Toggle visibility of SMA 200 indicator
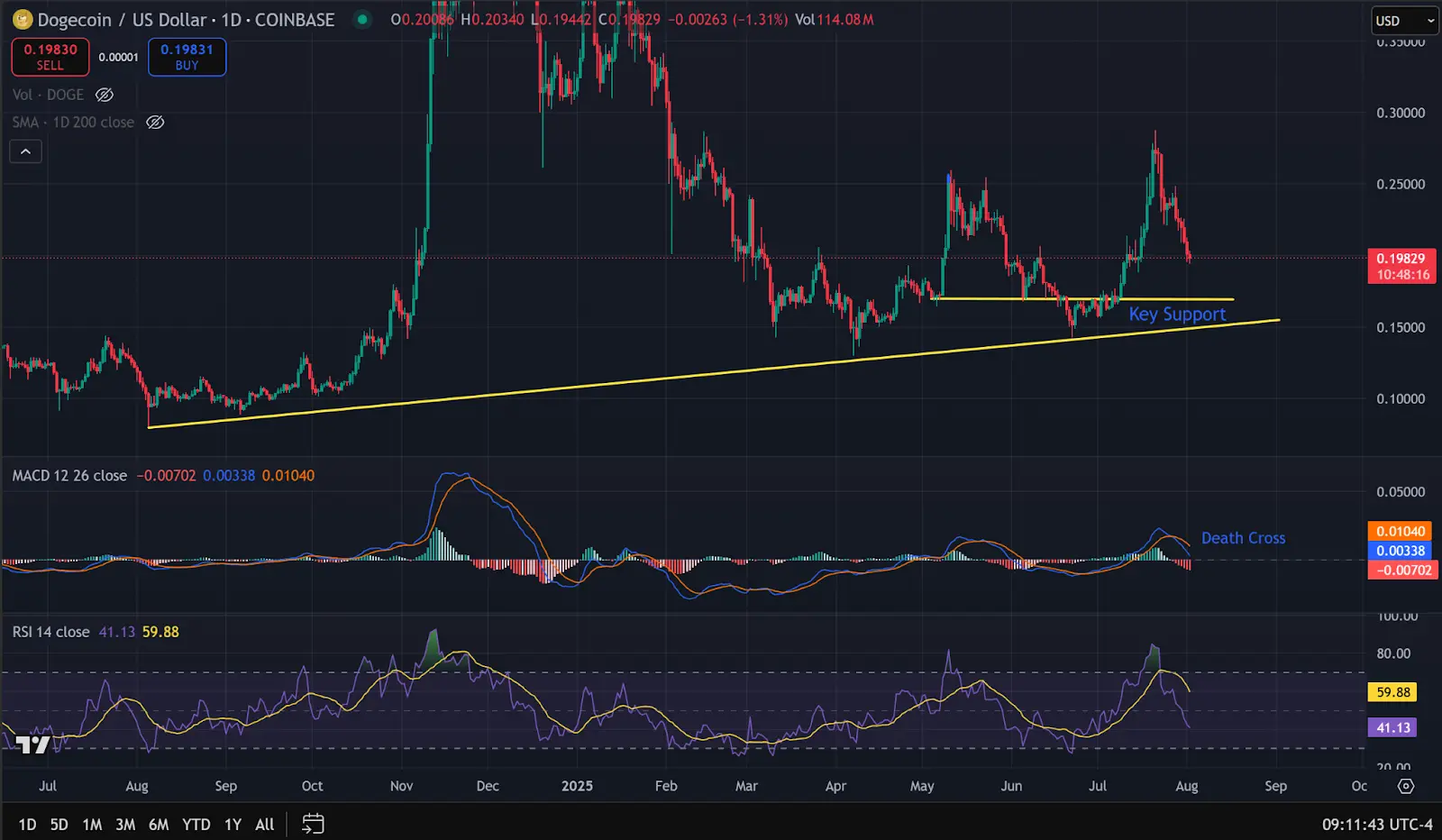 pyautogui.click(x=155, y=123)
